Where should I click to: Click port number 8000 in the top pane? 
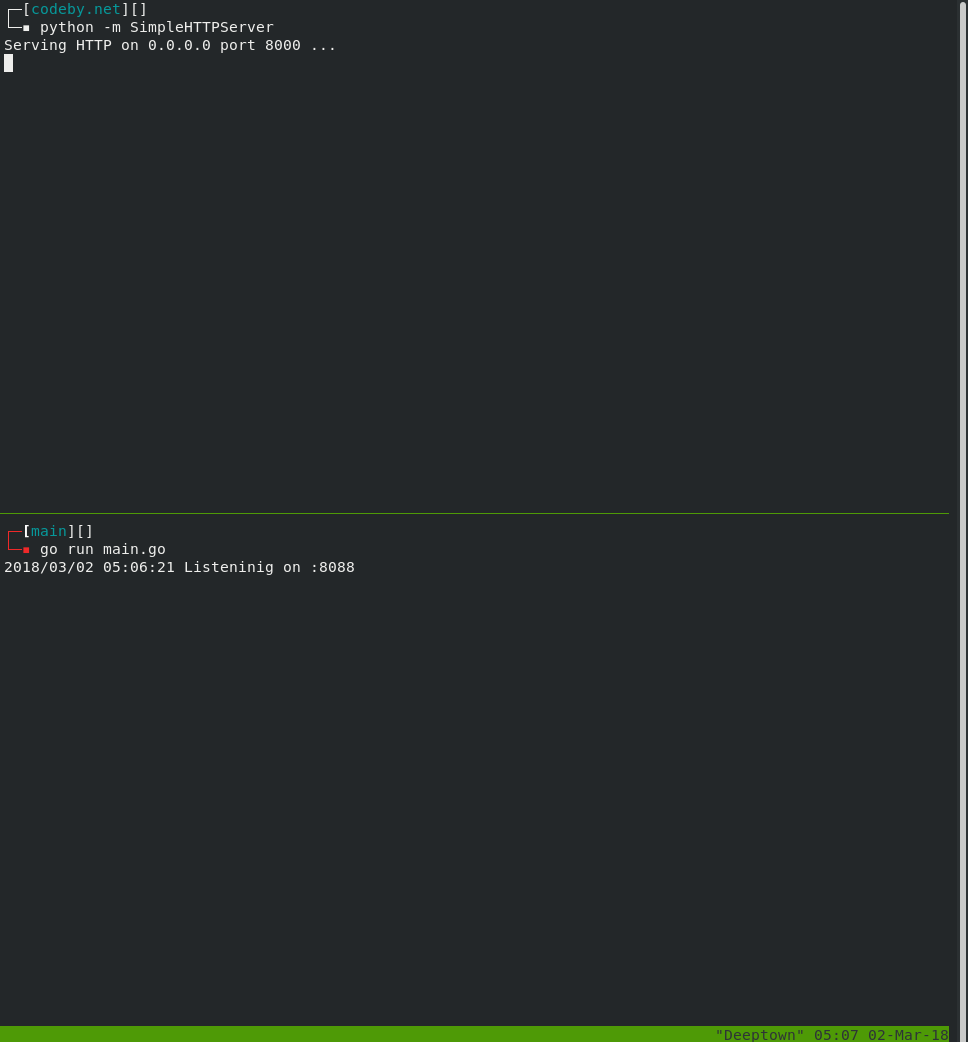tap(282, 45)
